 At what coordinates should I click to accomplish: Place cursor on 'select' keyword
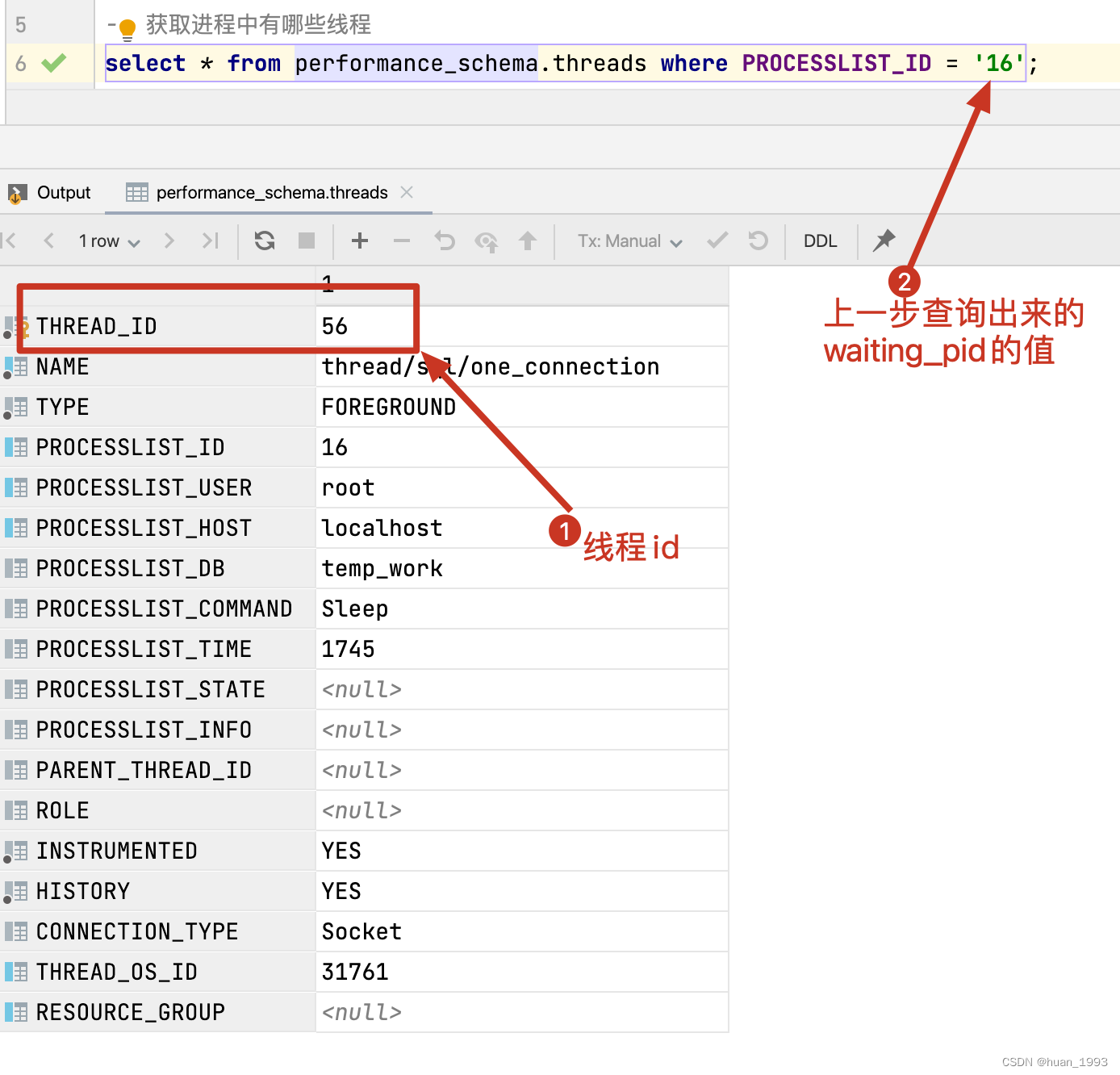click(145, 63)
